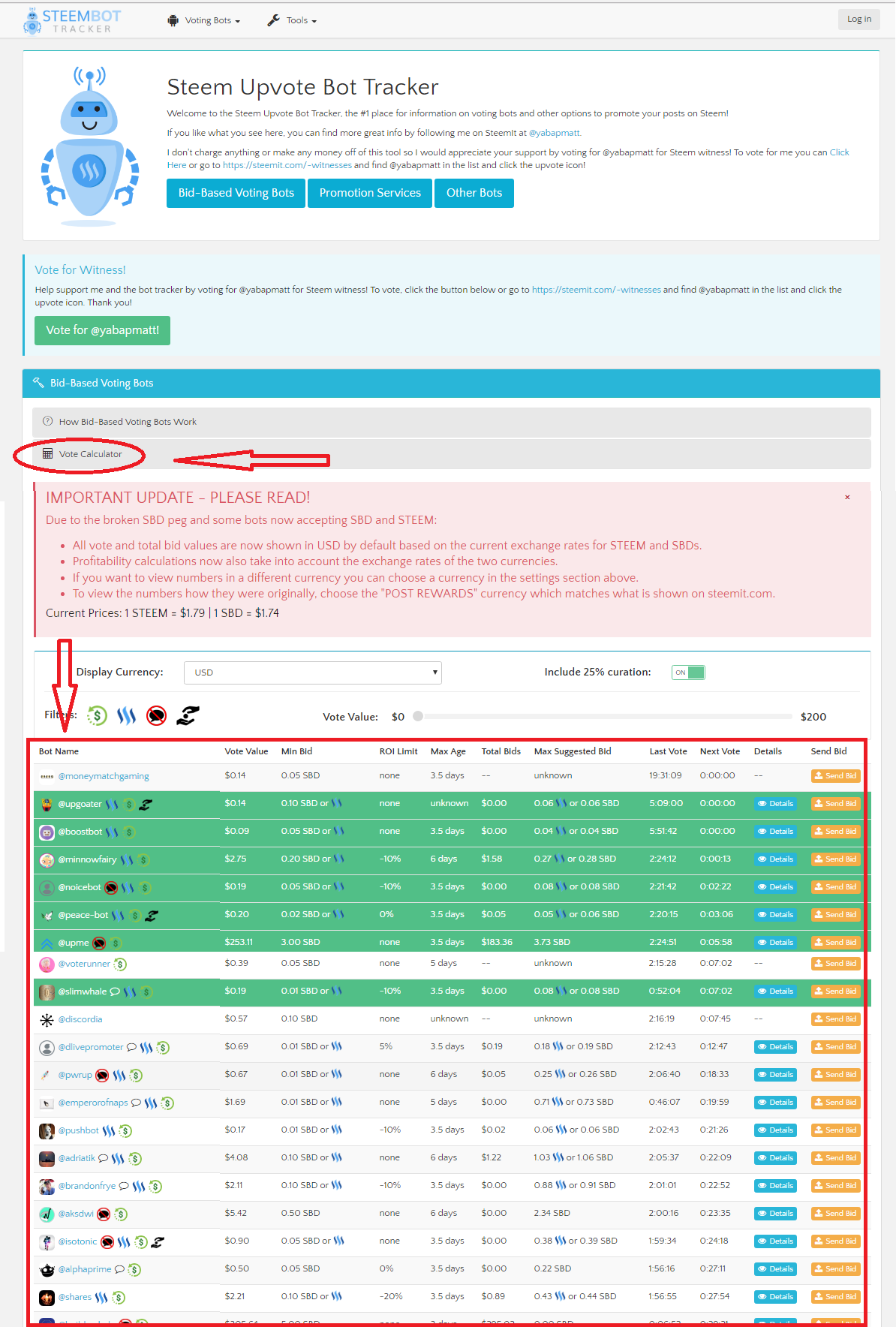Screen dimensions: 896x1327
Task: Click the @upgoater avatar icon
Action: click(x=47, y=805)
